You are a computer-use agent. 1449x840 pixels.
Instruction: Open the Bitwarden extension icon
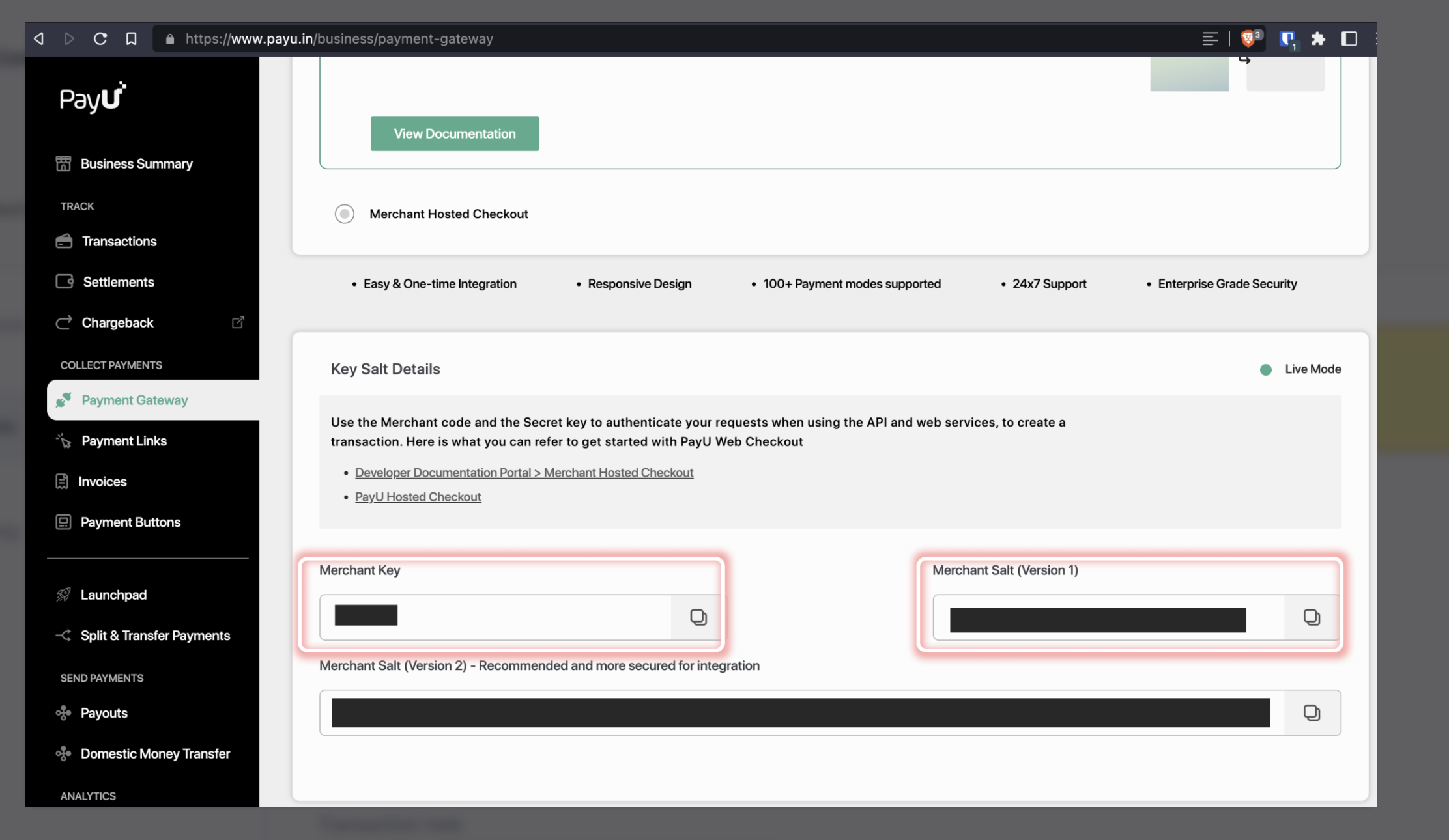1287,38
